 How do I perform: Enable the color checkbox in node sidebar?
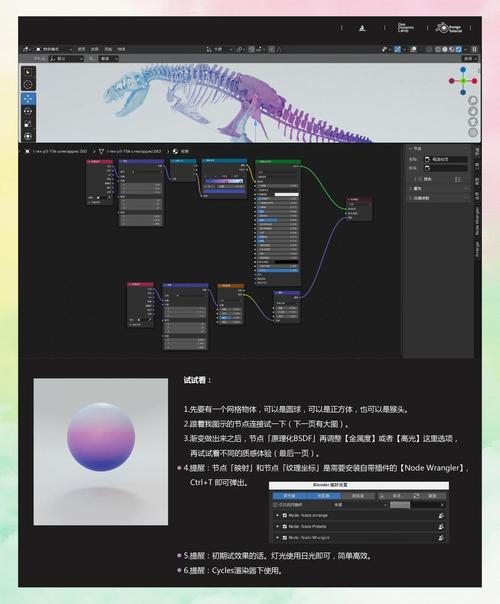pyautogui.click(x=420, y=179)
